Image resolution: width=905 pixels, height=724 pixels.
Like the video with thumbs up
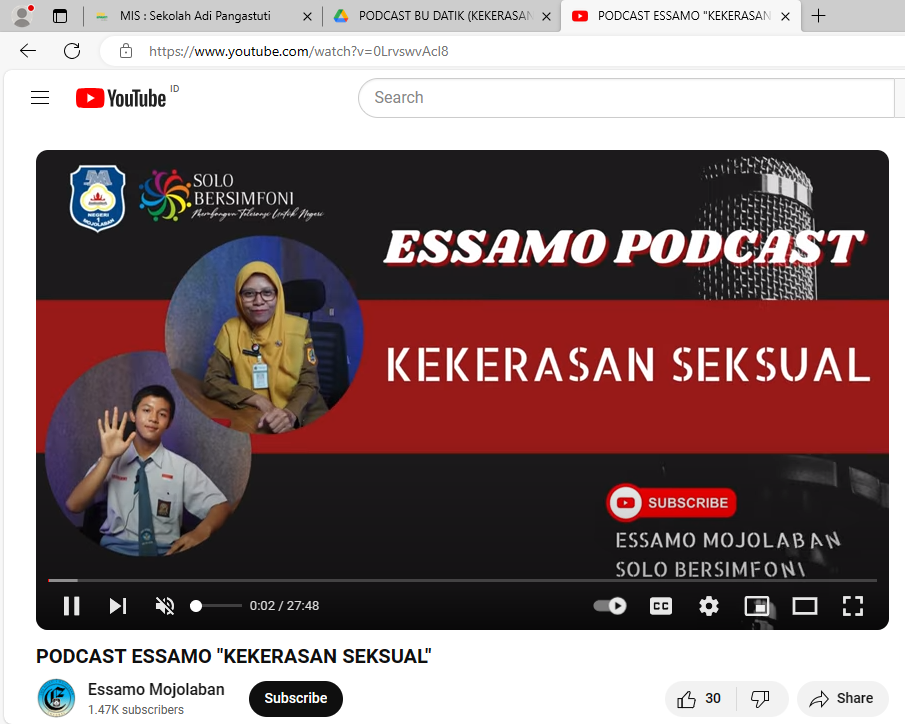pyautogui.click(x=699, y=699)
